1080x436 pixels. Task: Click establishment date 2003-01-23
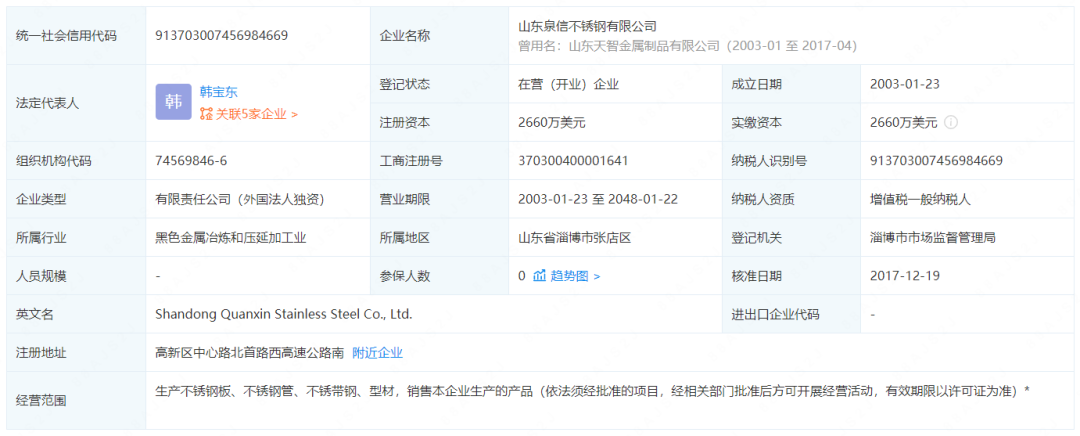(904, 85)
